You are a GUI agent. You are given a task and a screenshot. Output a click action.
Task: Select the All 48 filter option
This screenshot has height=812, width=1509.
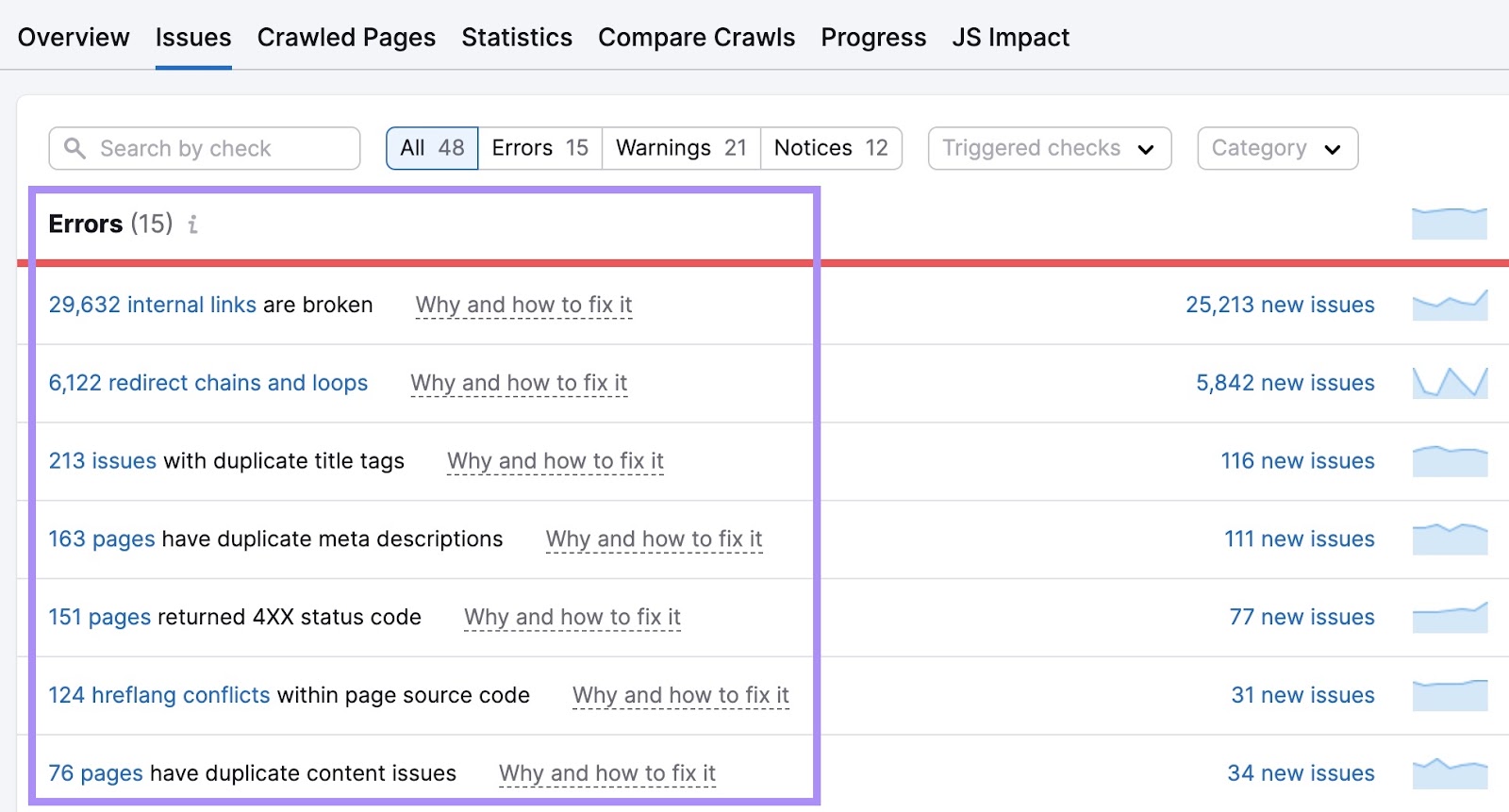click(431, 147)
